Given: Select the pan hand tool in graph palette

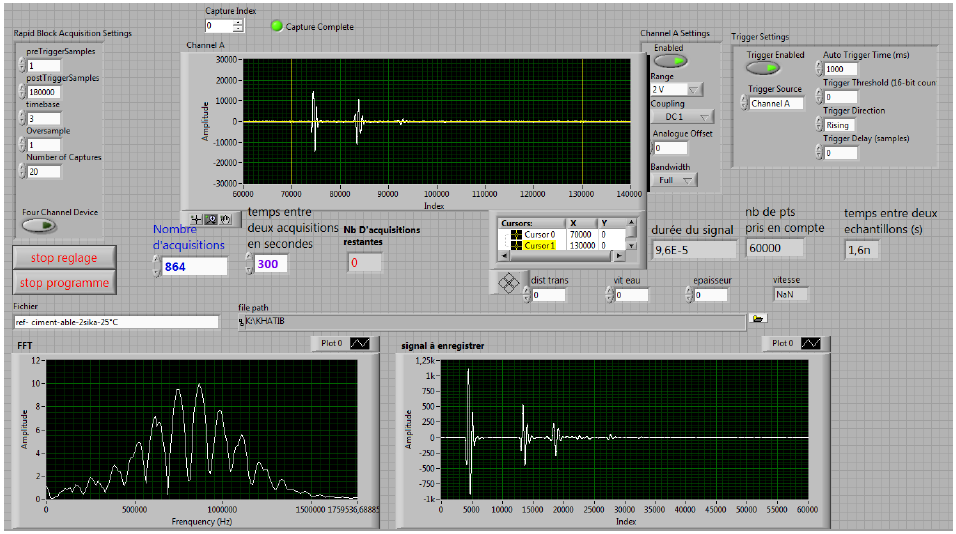Looking at the screenshot, I should coord(225,219).
